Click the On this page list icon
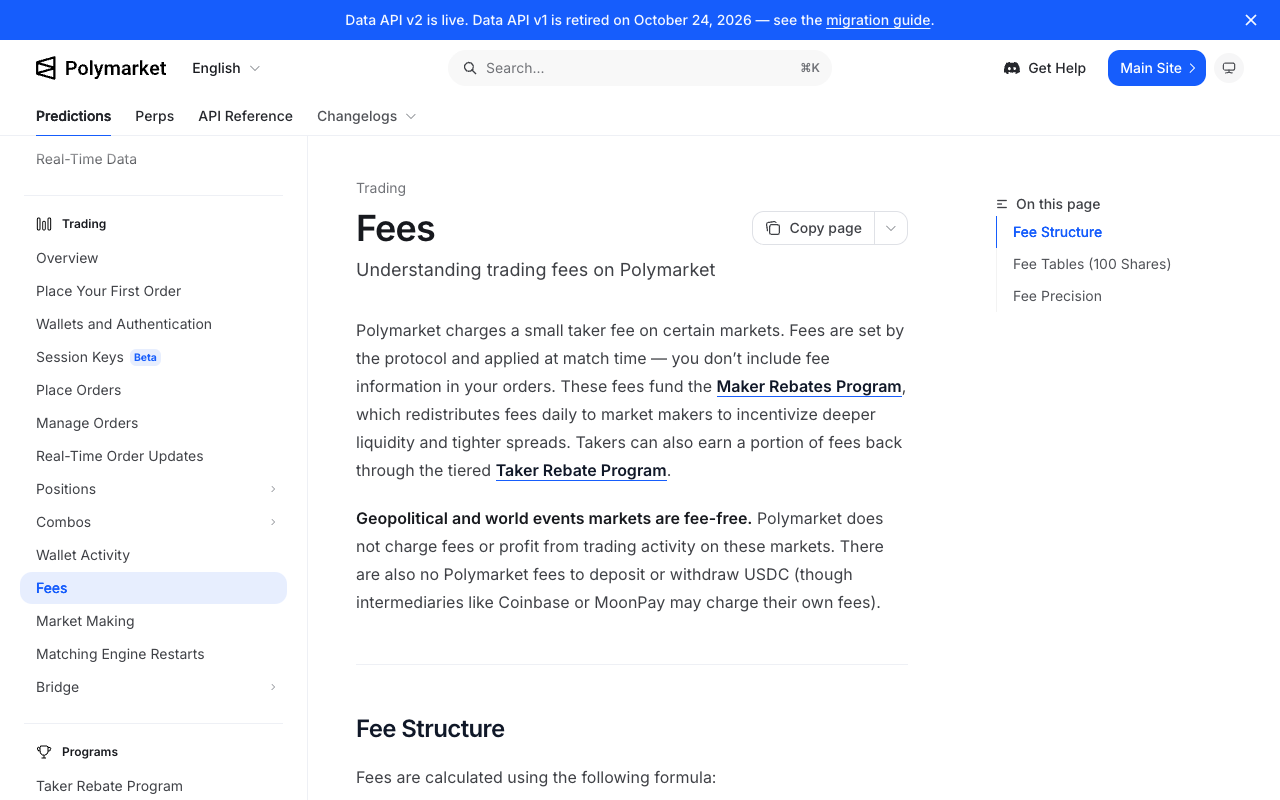 (x=1002, y=204)
